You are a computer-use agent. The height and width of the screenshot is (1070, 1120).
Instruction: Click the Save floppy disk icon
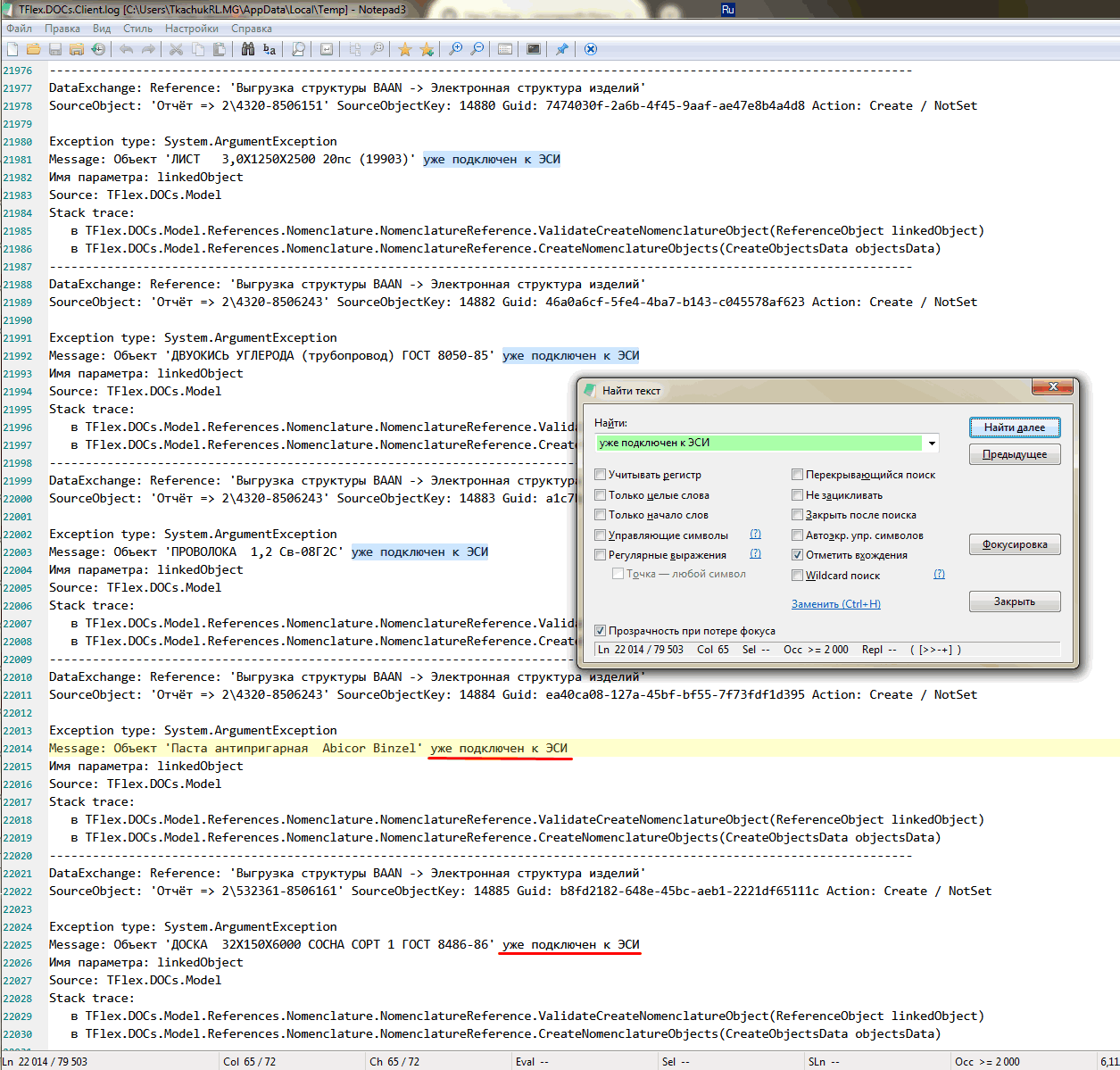coord(55,49)
